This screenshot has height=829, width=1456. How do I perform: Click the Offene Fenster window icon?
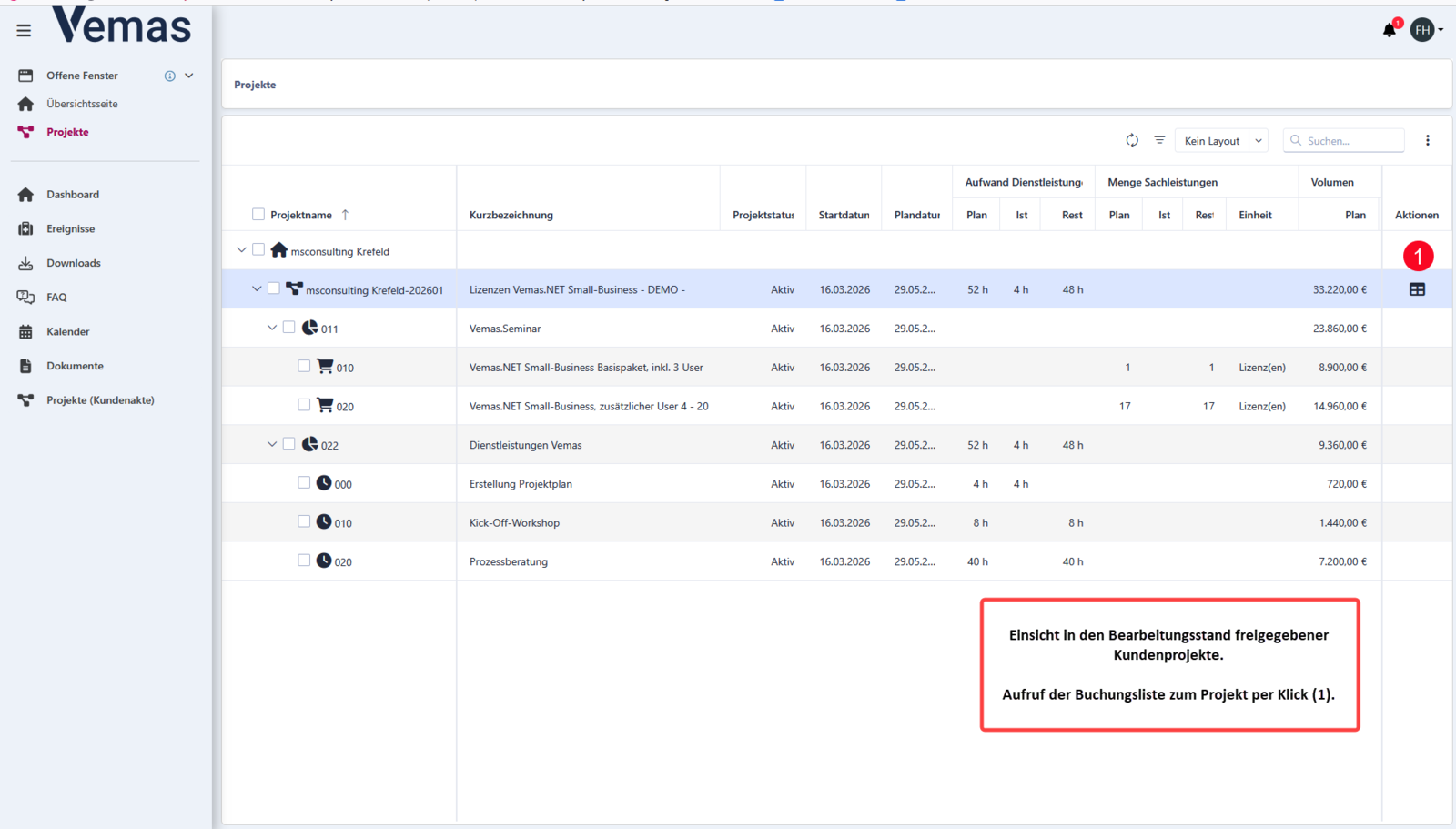[25, 76]
